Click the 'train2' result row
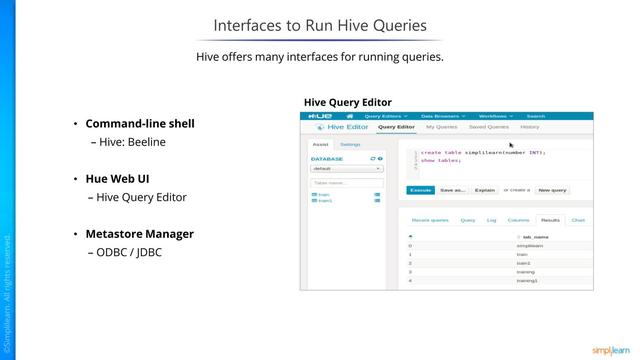Image resolution: width=640 pixels, height=360 pixels. pos(500,263)
